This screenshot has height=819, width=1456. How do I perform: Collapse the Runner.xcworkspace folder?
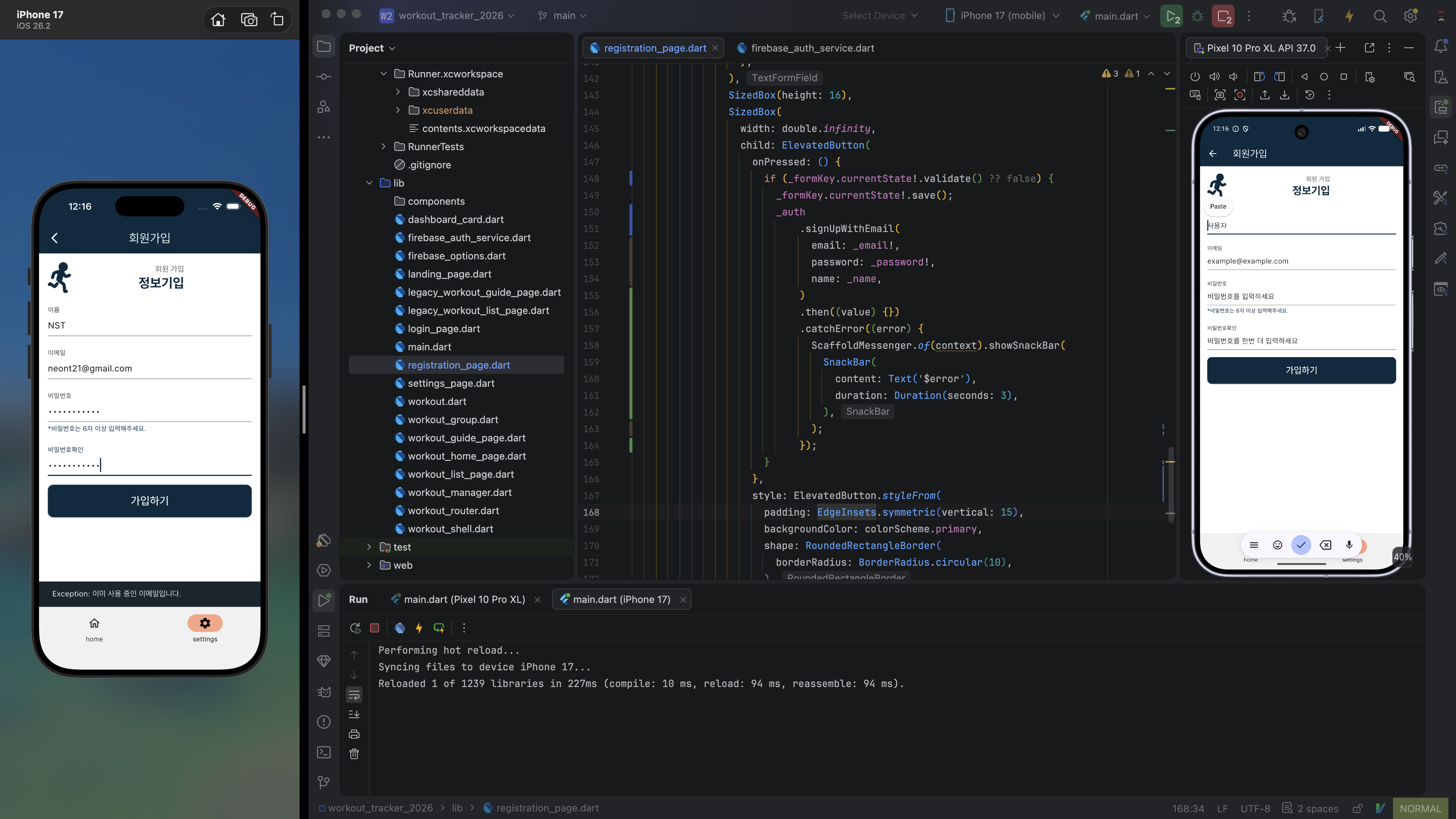pyautogui.click(x=384, y=74)
